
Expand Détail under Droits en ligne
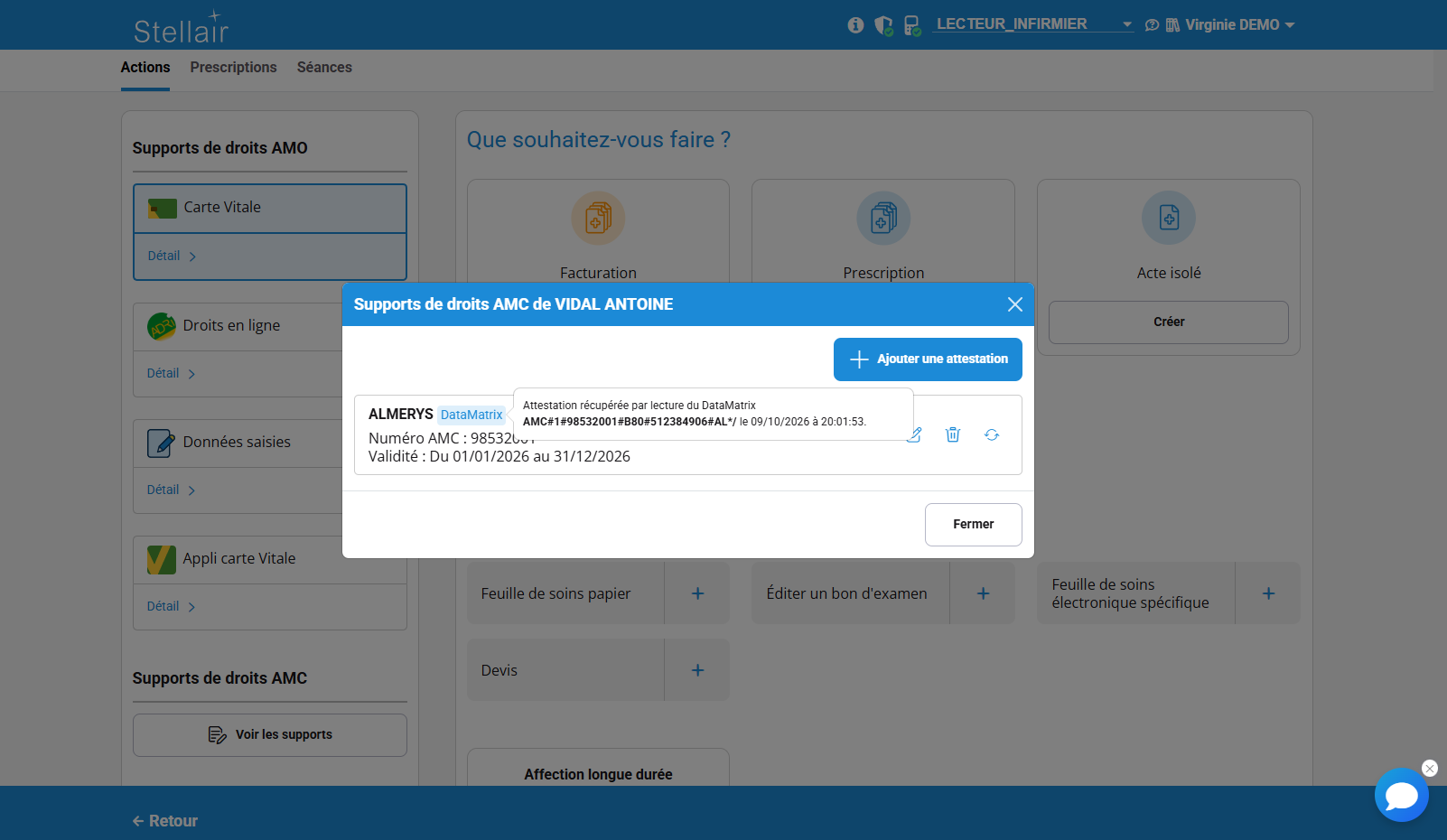click(172, 373)
